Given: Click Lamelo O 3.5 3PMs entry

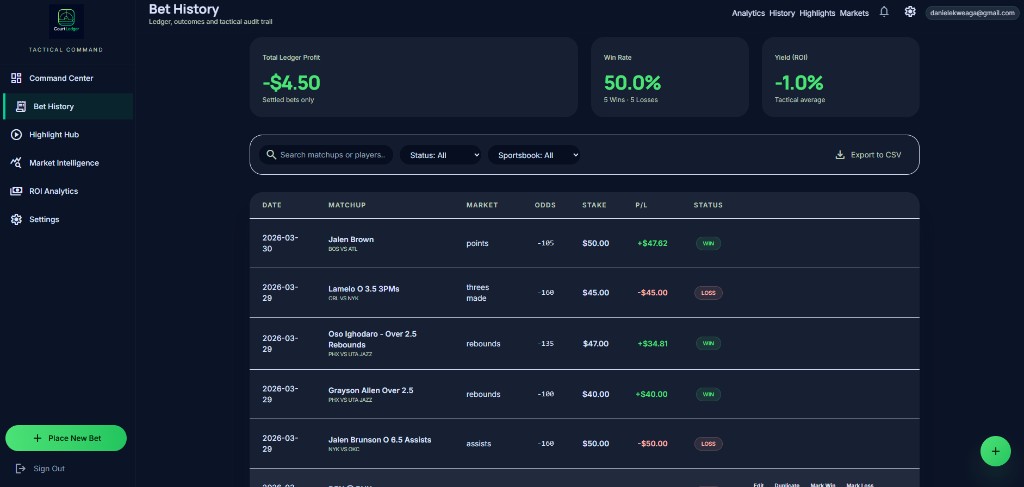Looking at the screenshot, I should (364, 289).
